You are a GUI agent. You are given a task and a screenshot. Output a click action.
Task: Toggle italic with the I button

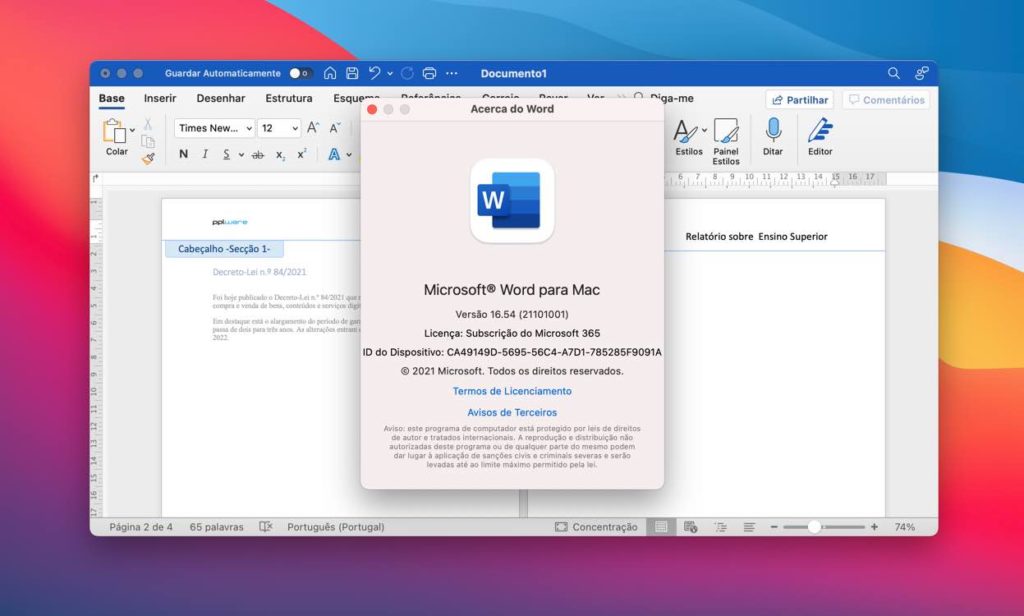205,154
